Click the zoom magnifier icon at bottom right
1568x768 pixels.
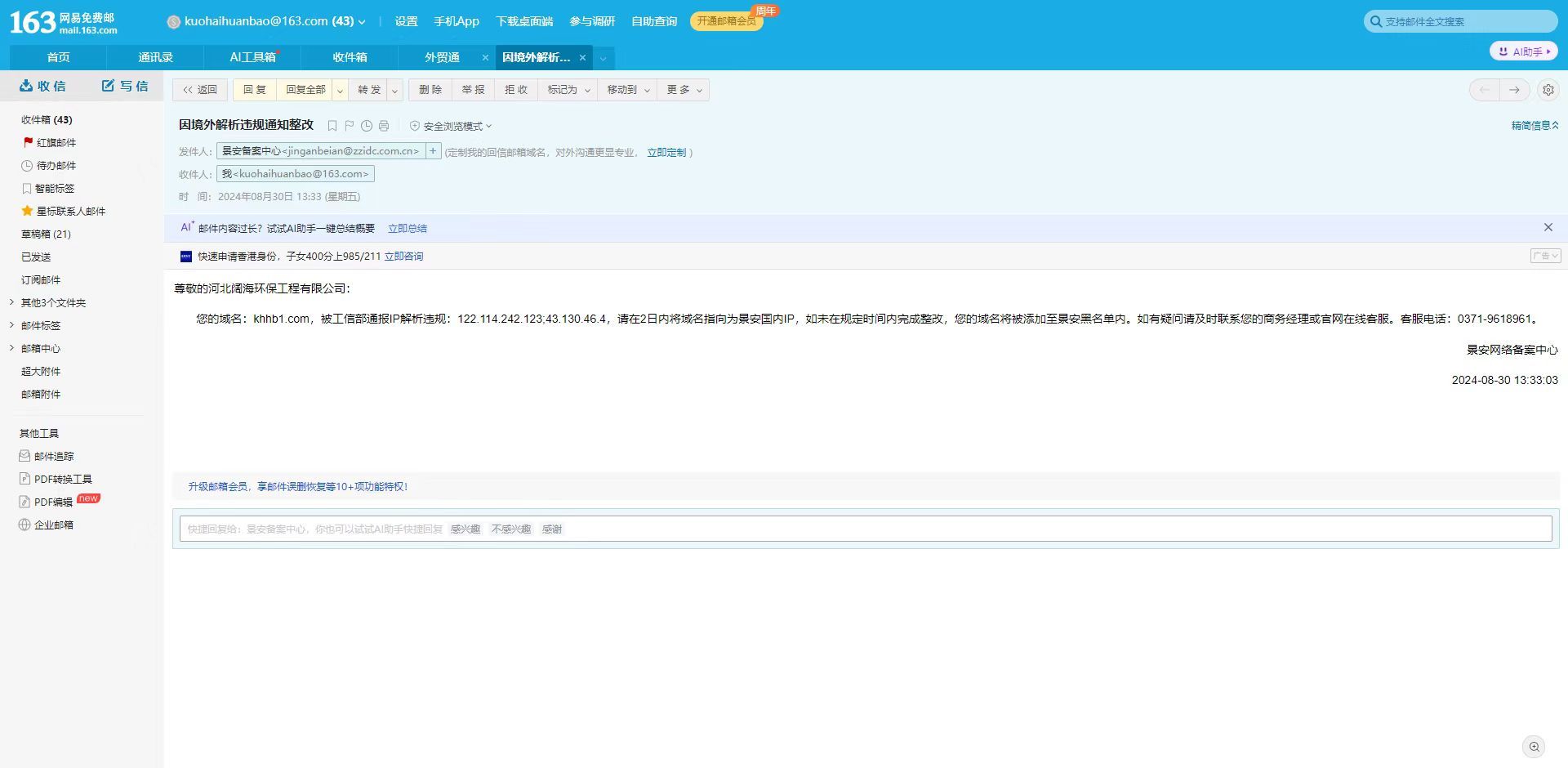(1535, 746)
